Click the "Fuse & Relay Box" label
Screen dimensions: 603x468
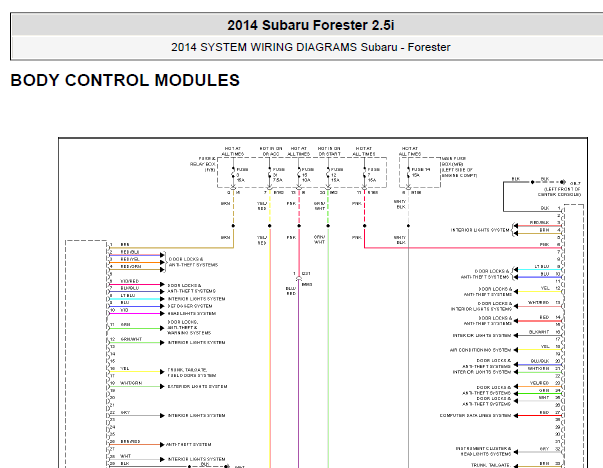(x=203, y=164)
